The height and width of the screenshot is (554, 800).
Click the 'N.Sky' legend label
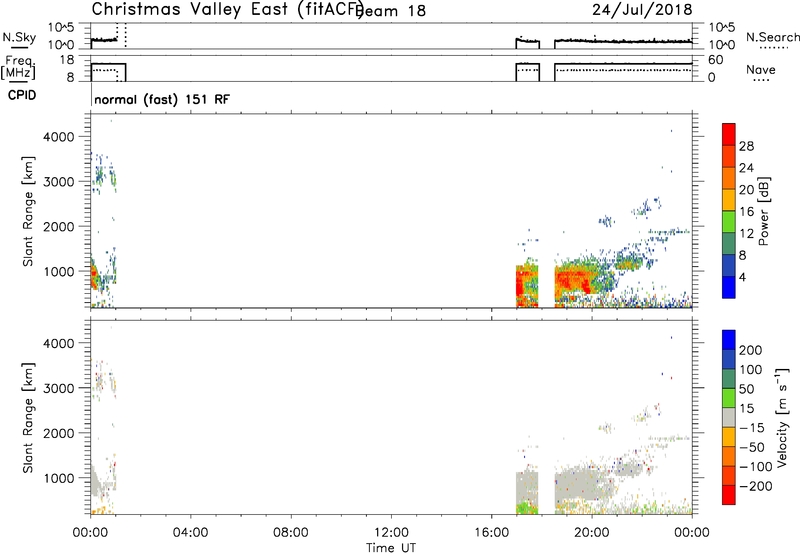[19, 37]
